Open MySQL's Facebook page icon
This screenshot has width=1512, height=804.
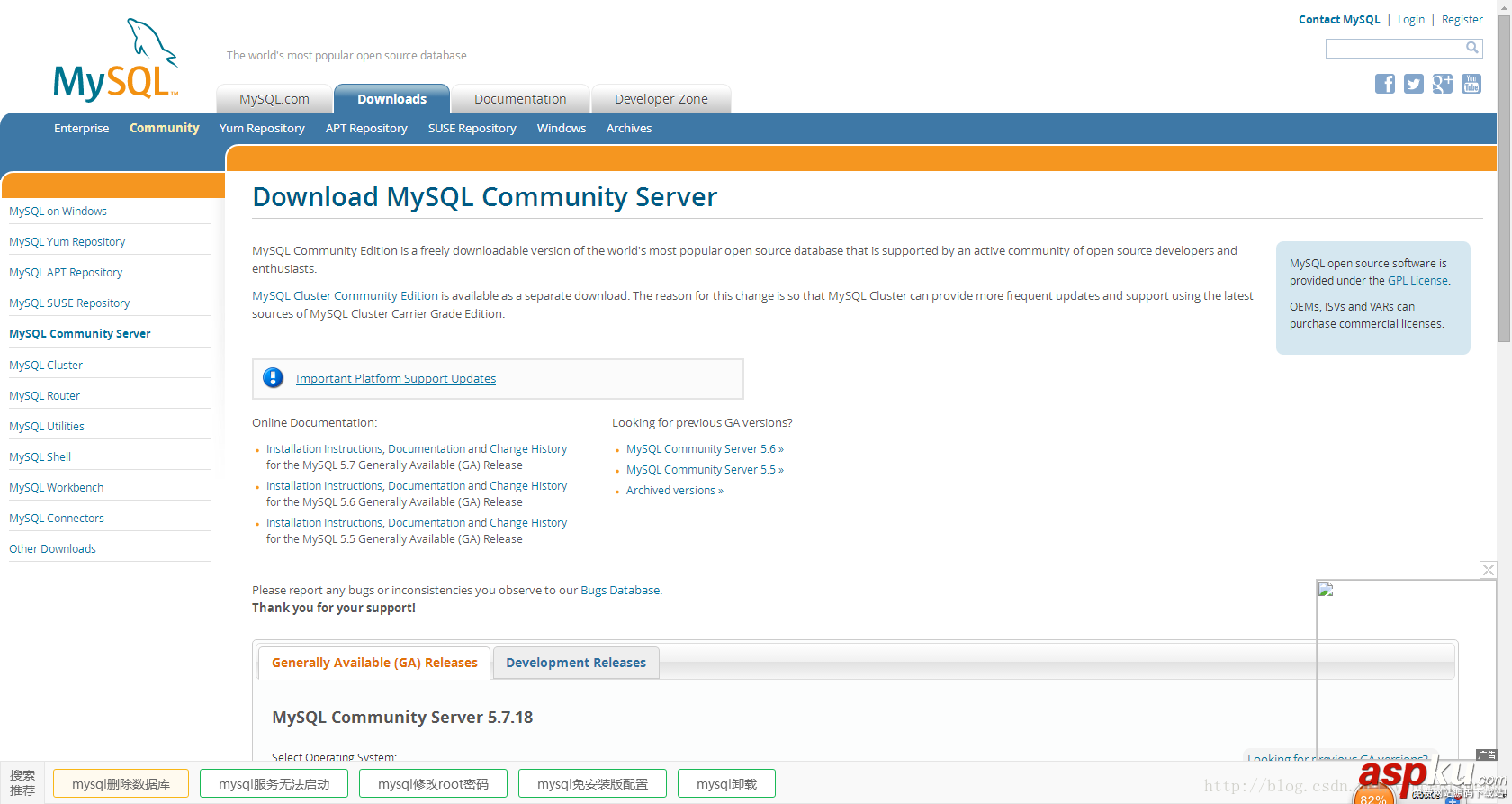1385,84
